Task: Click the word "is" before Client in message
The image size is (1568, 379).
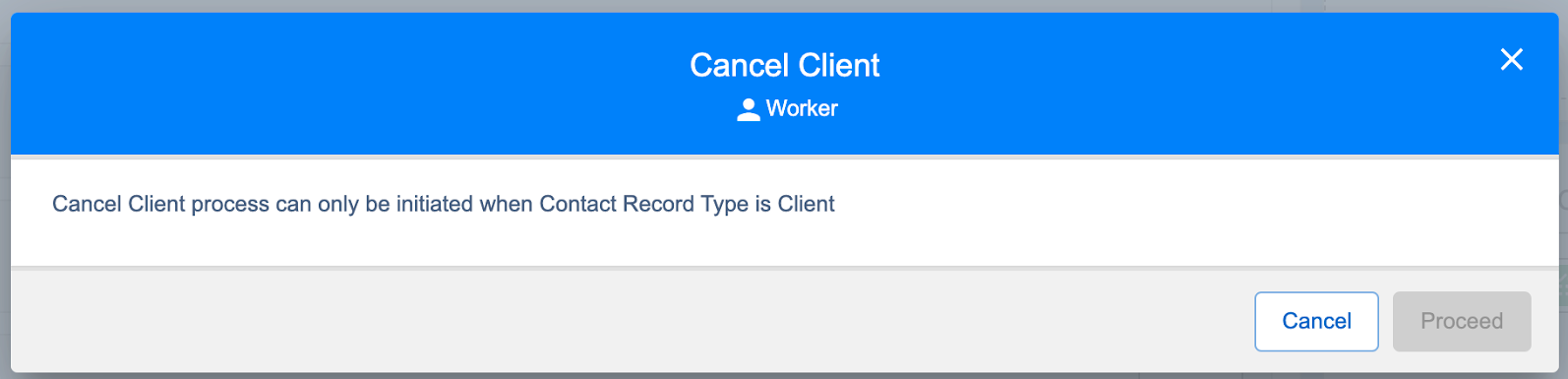Action: (763, 204)
